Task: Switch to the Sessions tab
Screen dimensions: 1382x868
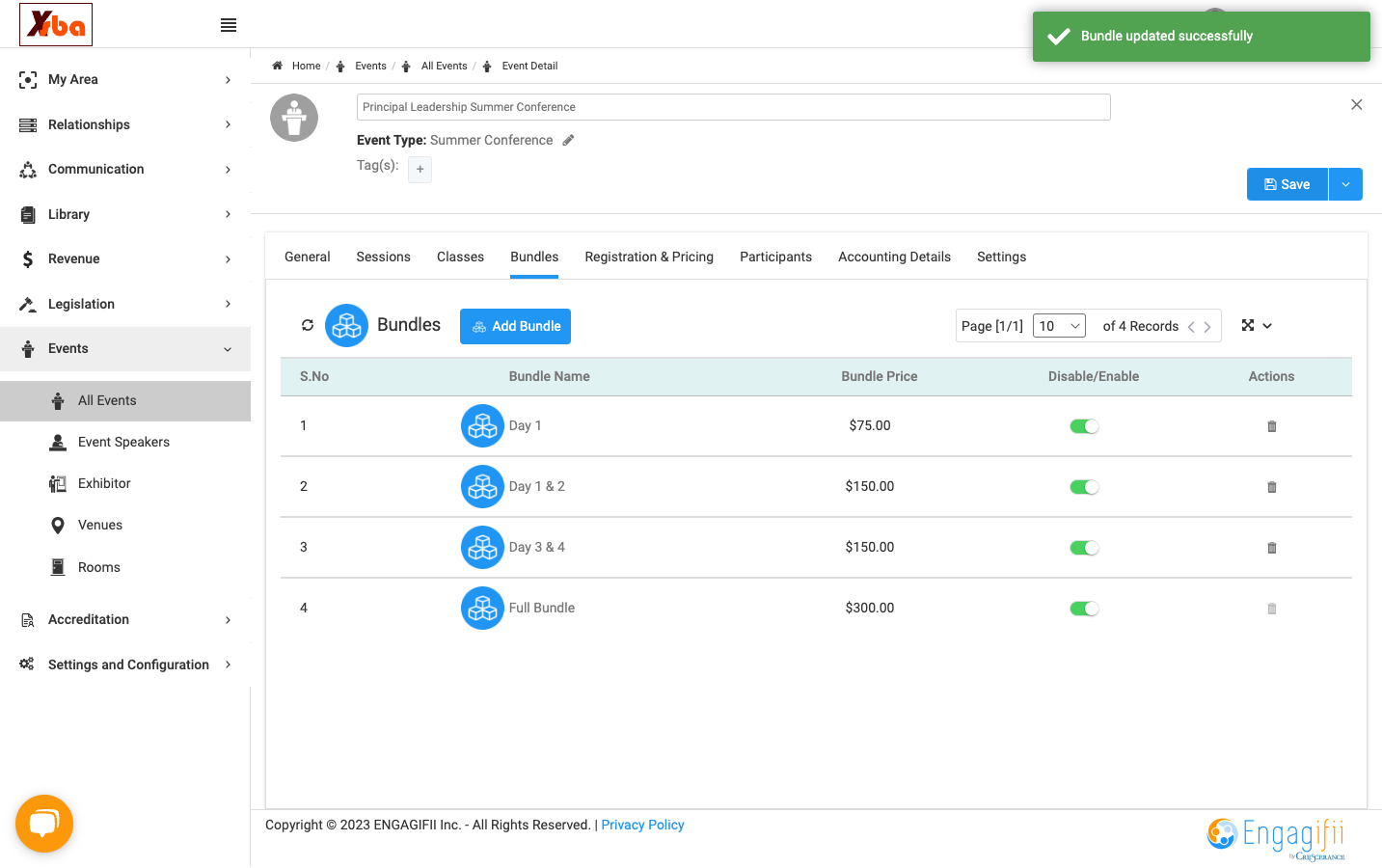Action: click(x=383, y=257)
